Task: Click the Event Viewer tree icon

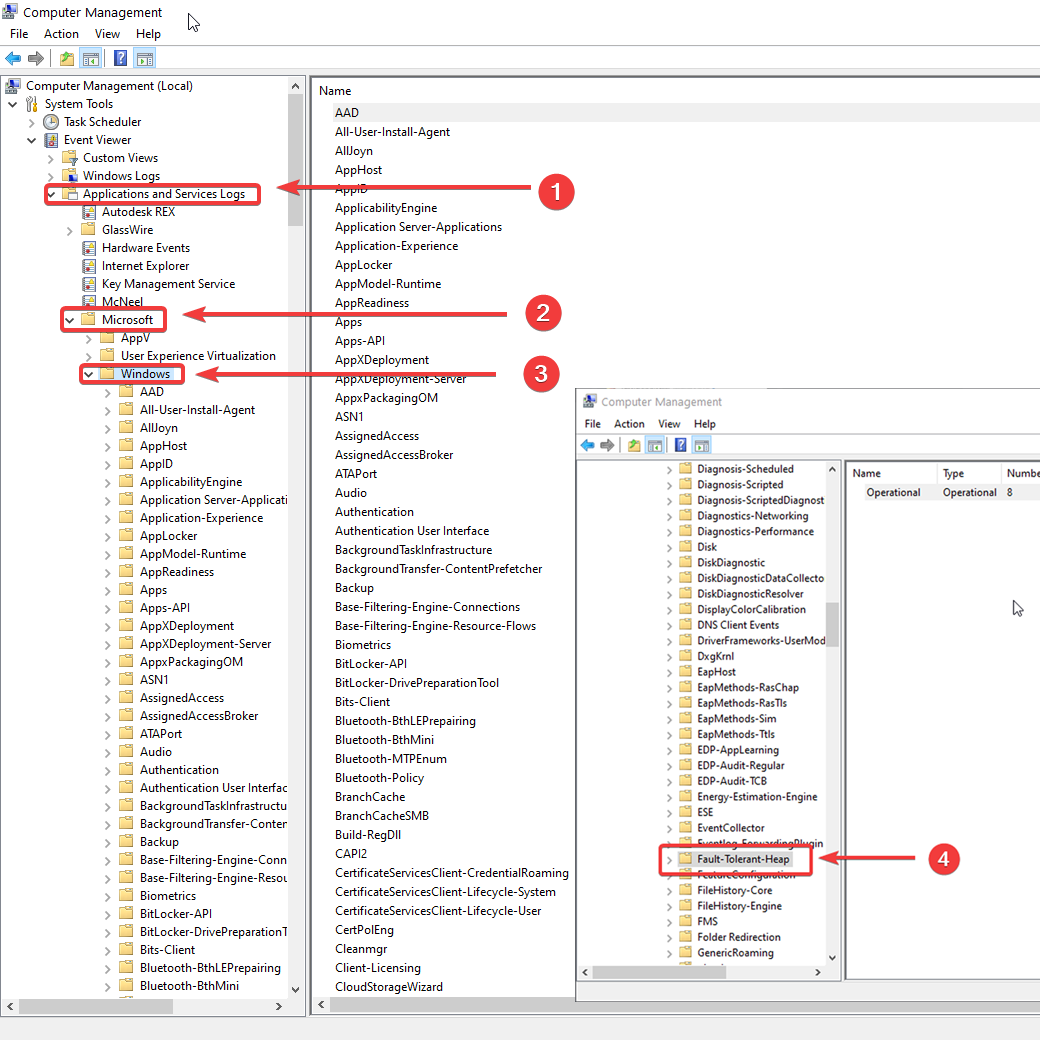Action: click(x=51, y=140)
